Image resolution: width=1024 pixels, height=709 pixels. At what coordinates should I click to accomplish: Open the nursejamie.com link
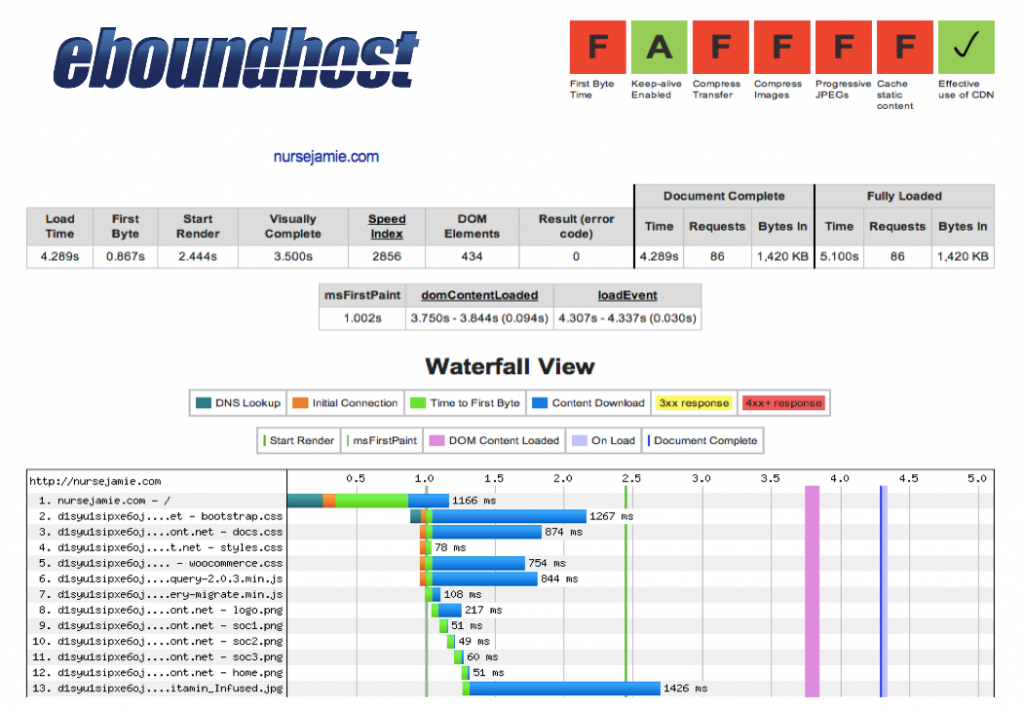click(x=326, y=157)
